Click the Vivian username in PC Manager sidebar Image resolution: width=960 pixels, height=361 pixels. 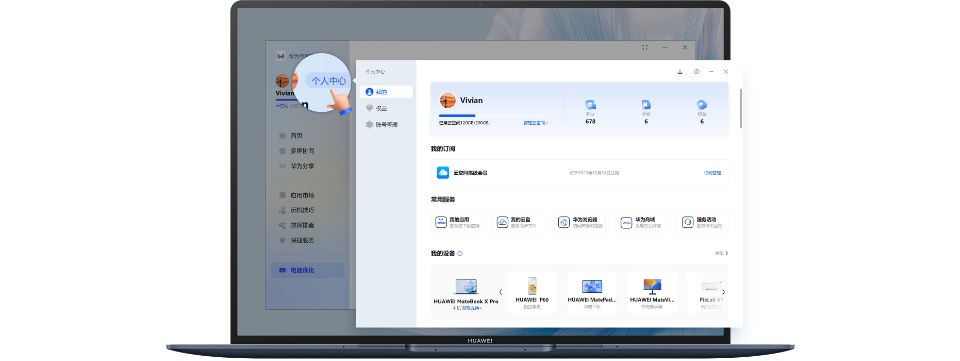(285, 93)
